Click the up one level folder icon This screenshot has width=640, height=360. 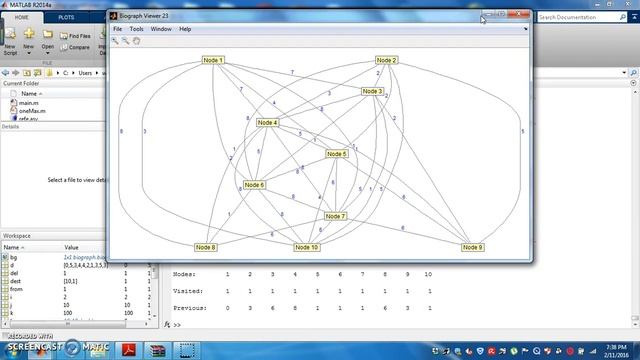pos(27,73)
